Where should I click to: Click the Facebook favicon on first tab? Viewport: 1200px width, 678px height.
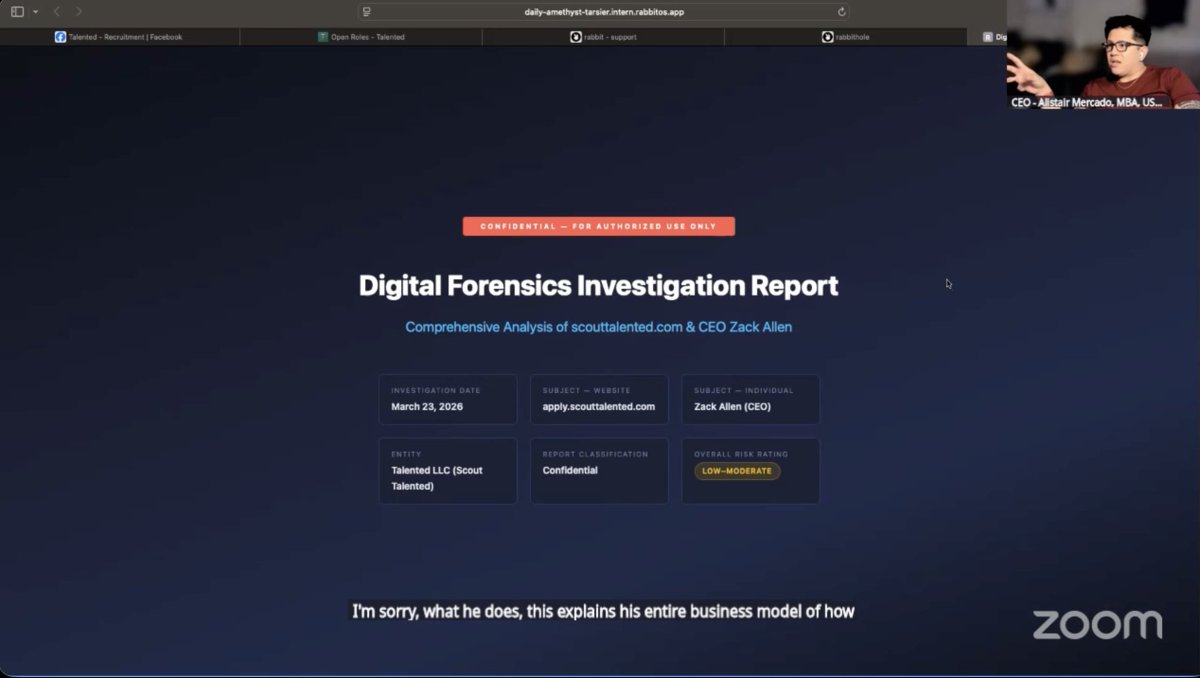tap(60, 37)
